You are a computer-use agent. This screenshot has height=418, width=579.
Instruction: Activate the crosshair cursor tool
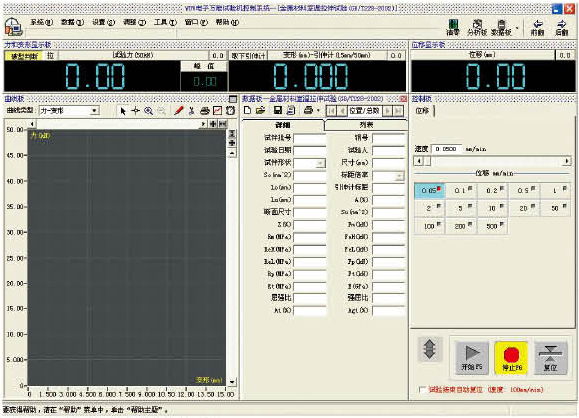pos(136,111)
